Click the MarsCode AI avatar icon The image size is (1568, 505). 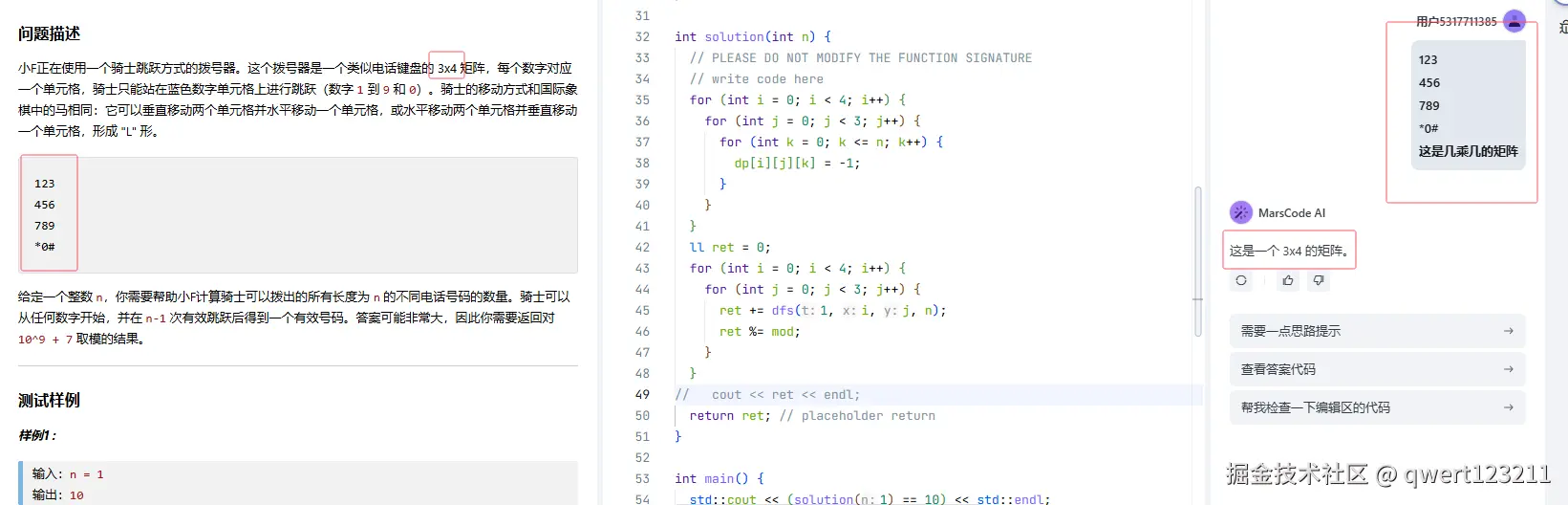1241,212
